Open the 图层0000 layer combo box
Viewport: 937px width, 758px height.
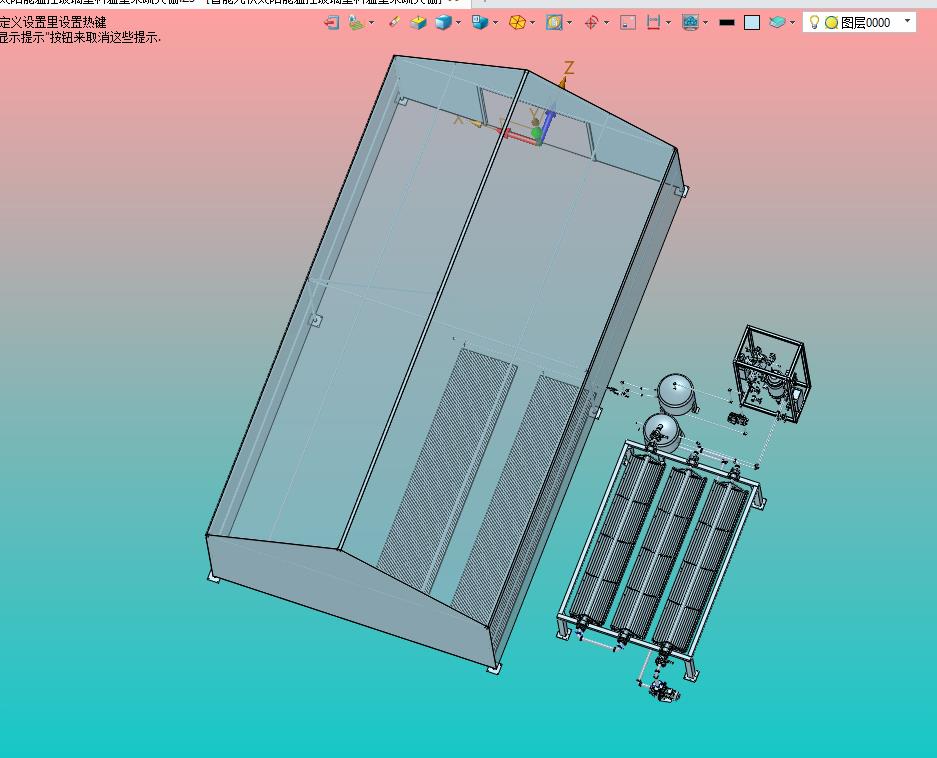(859, 22)
